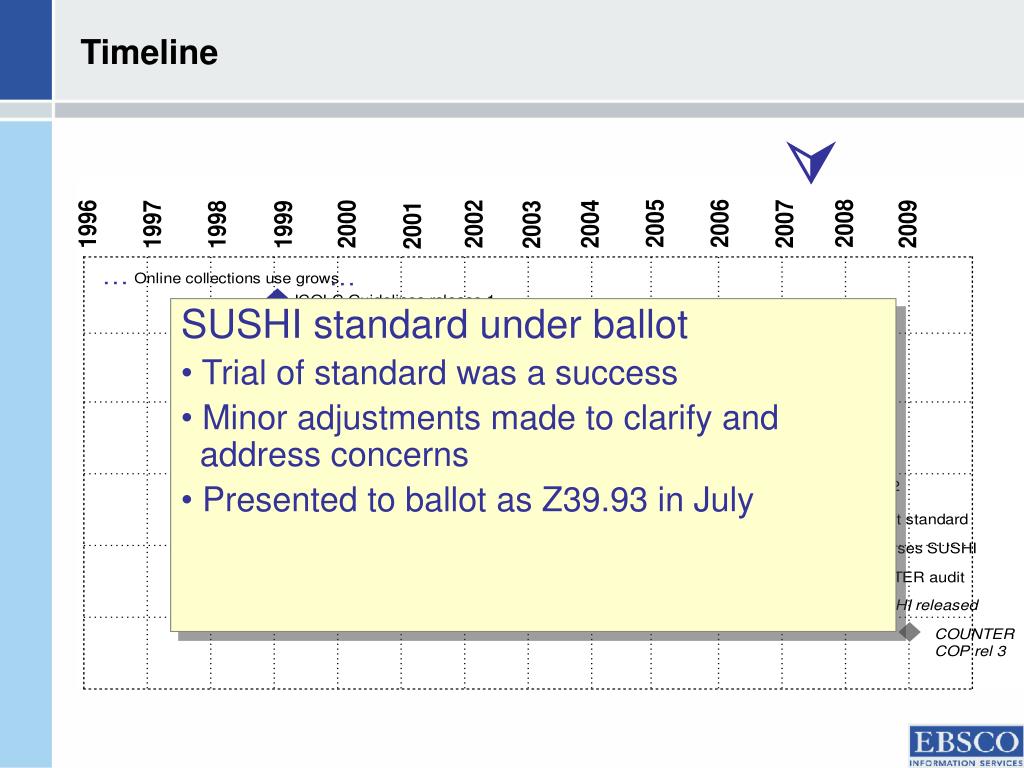
Task: Select the 2007 year label
Action: tap(785, 223)
